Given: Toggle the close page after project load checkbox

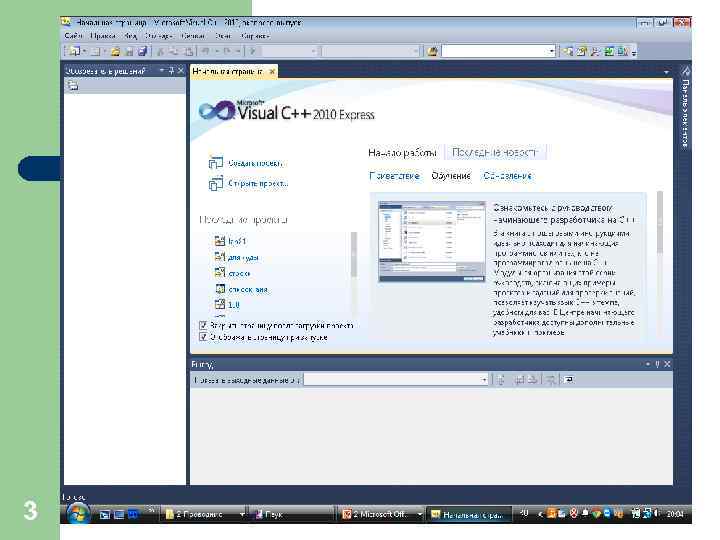Looking at the screenshot, I should (x=203, y=325).
